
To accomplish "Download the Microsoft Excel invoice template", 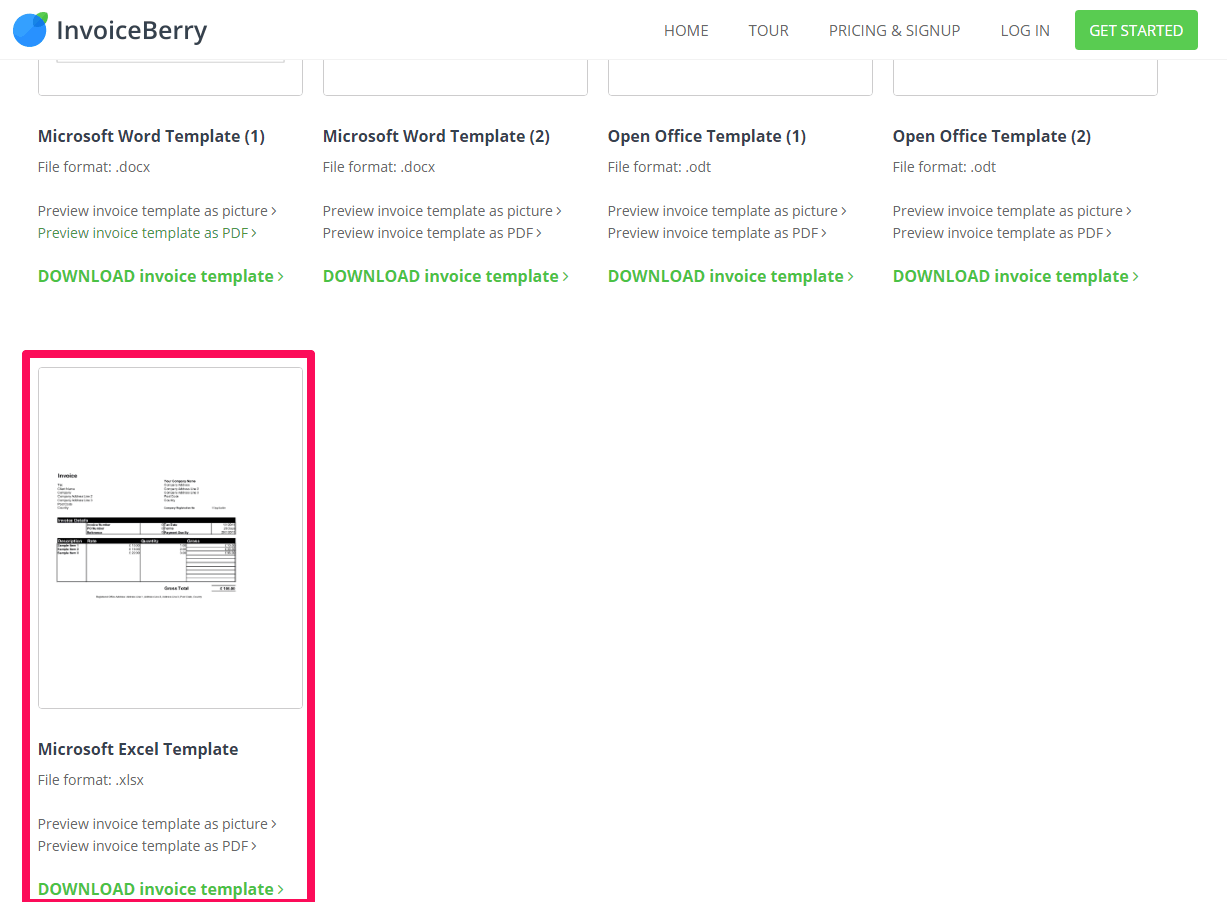I will [x=160, y=888].
